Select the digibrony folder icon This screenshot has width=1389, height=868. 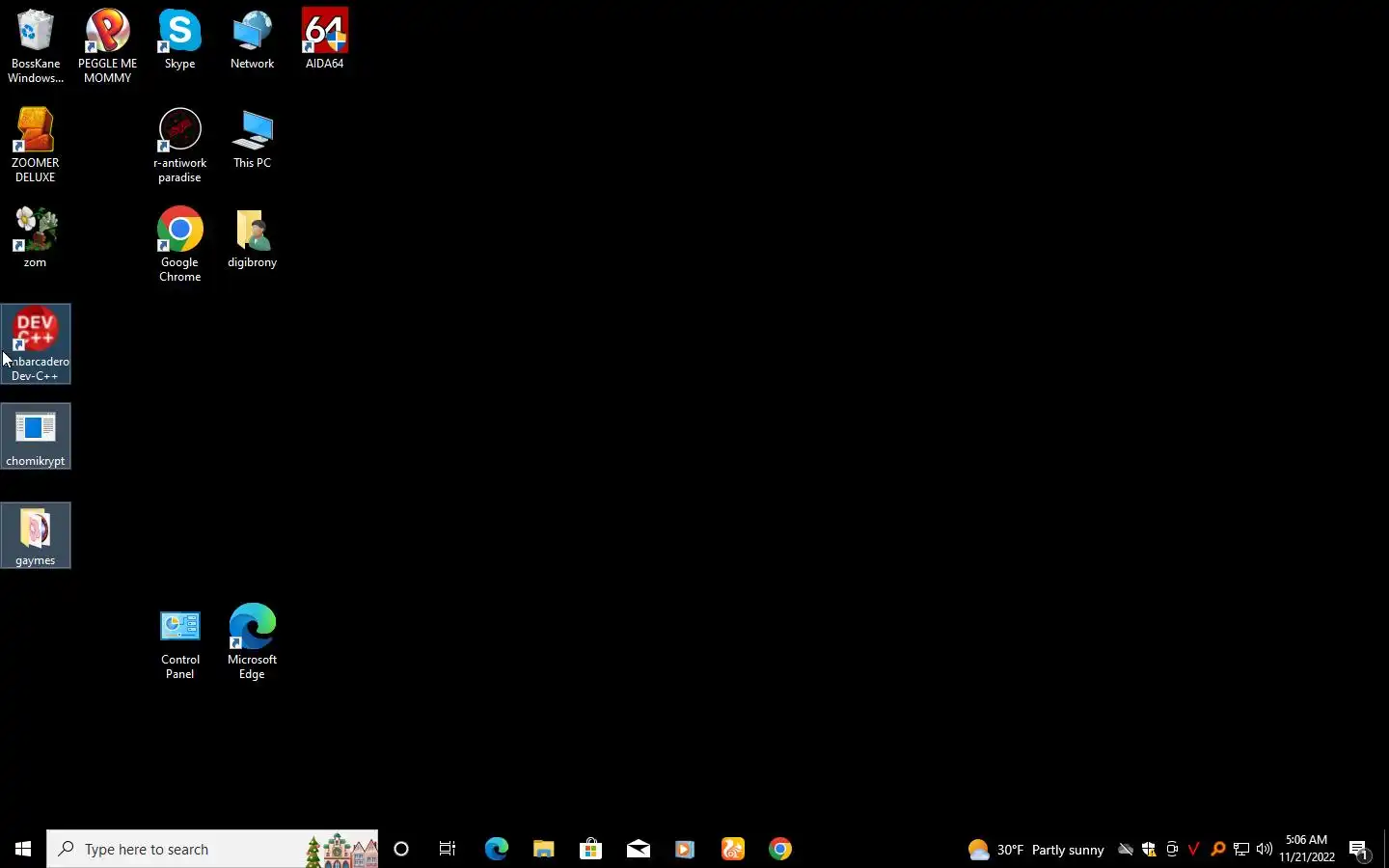coord(252,237)
